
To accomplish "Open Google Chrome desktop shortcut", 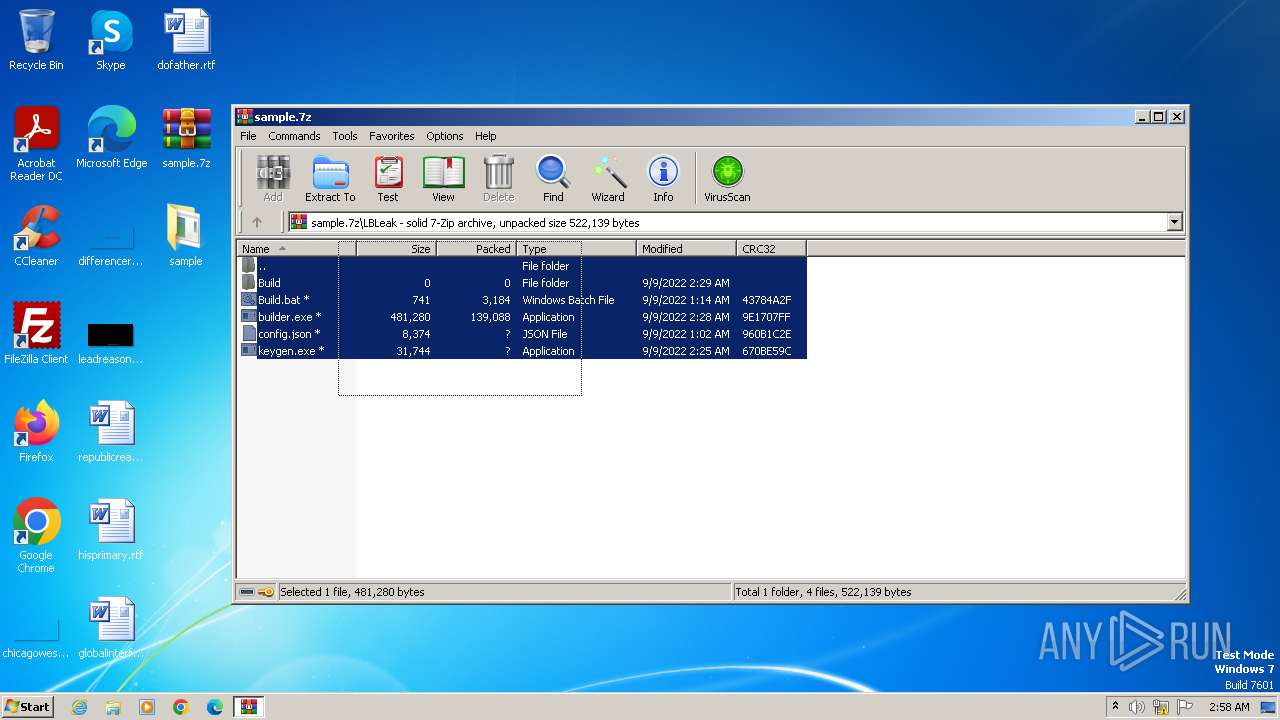I will click(x=36, y=536).
